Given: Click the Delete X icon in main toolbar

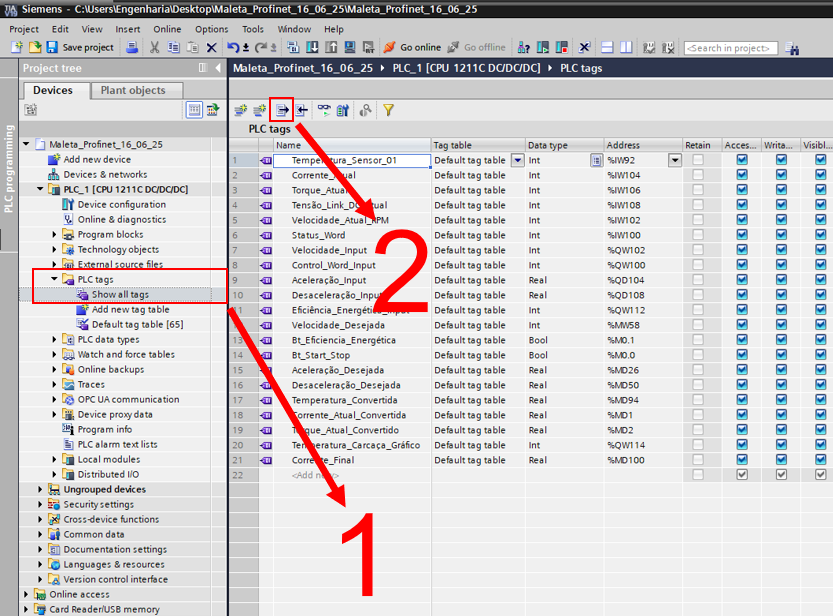Looking at the screenshot, I should coord(211,47).
